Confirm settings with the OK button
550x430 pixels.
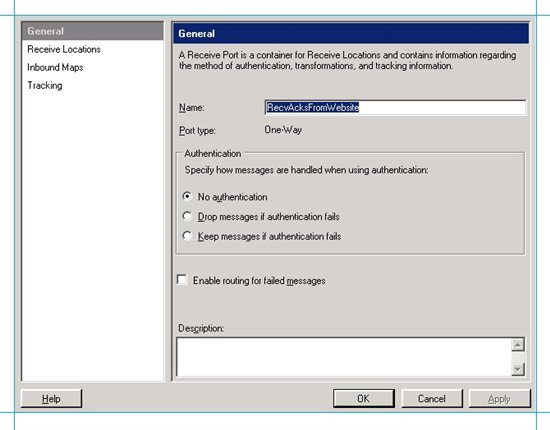click(x=363, y=398)
